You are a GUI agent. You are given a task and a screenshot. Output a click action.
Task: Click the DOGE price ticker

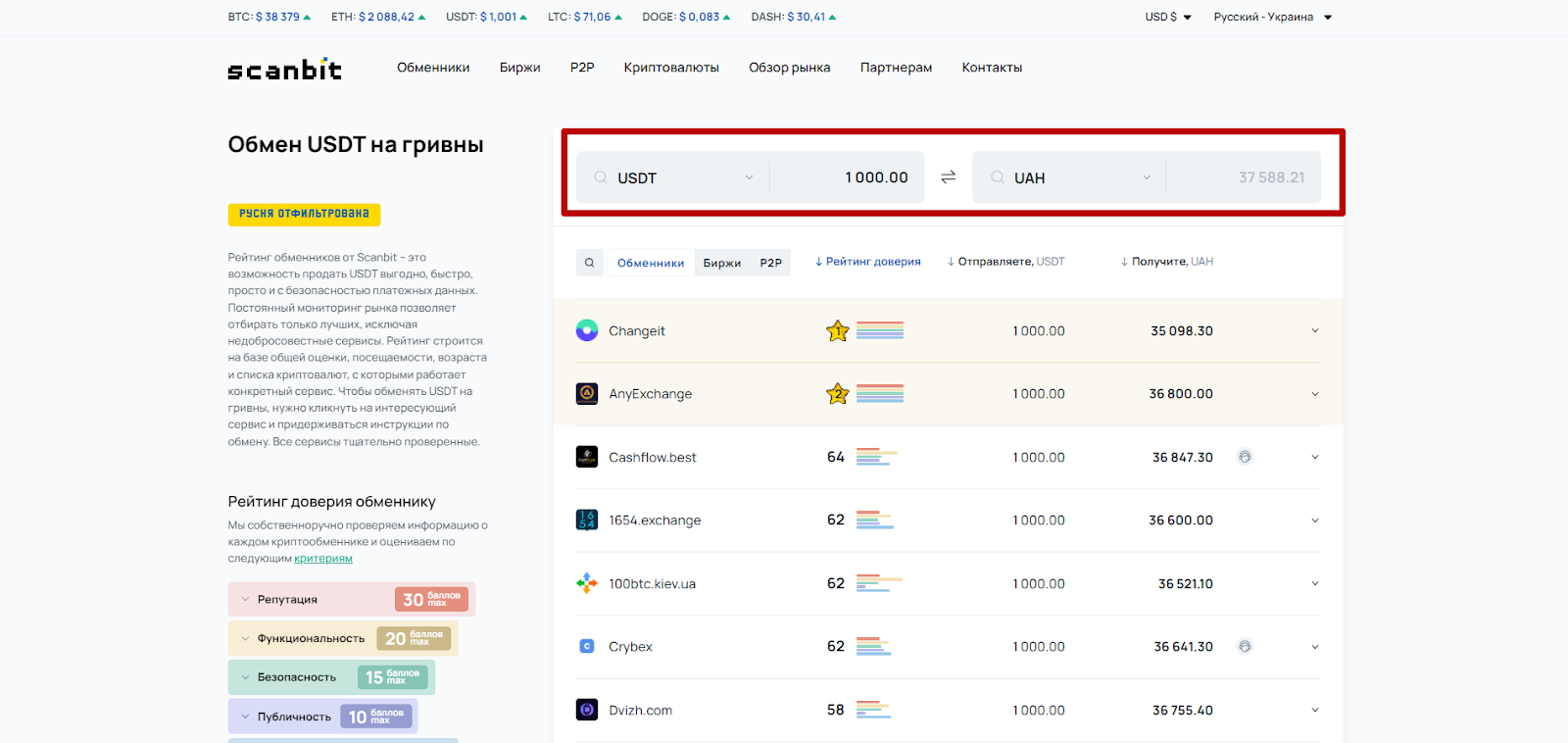point(686,17)
